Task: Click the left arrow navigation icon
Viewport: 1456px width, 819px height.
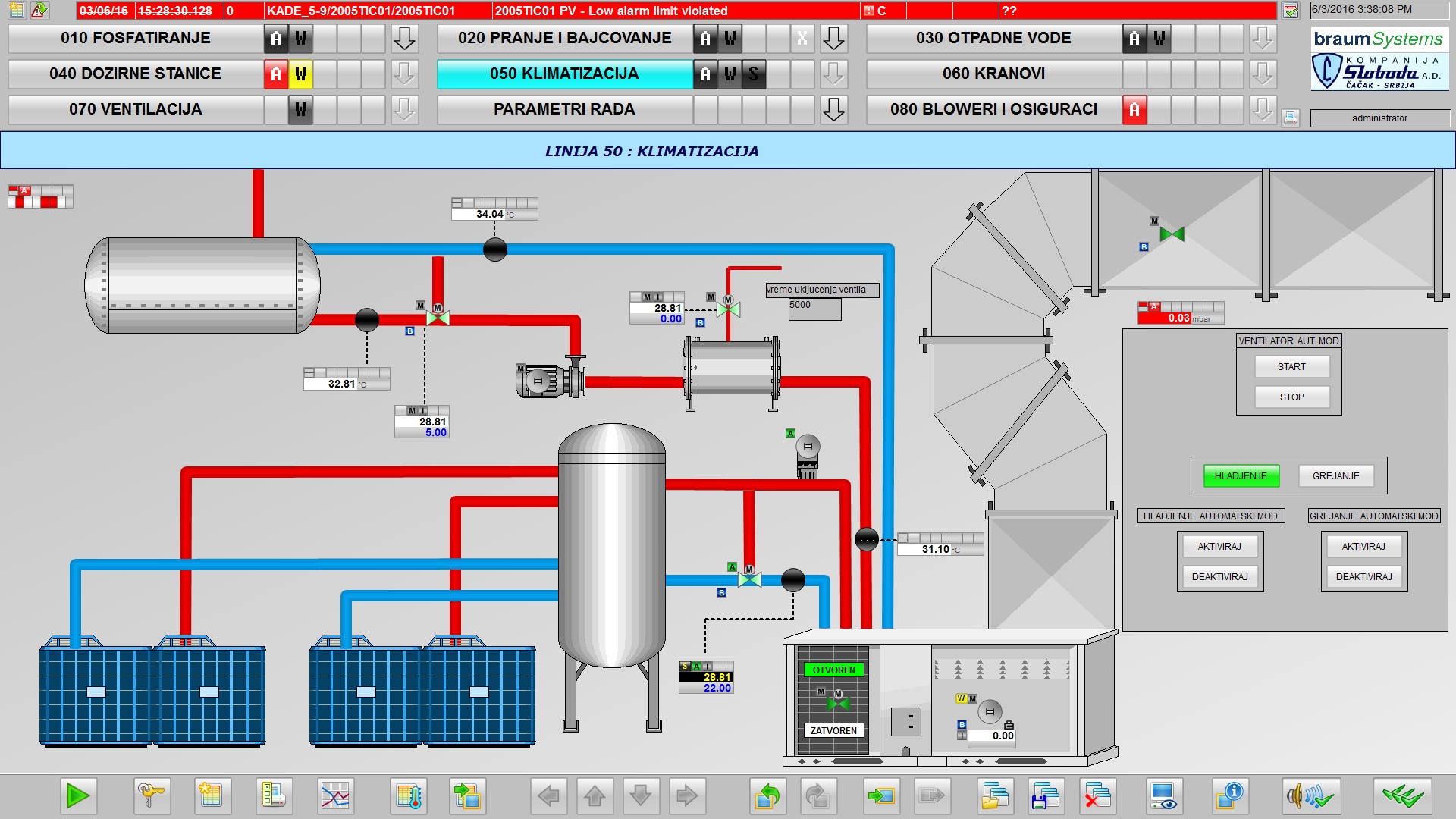Action: [x=548, y=796]
